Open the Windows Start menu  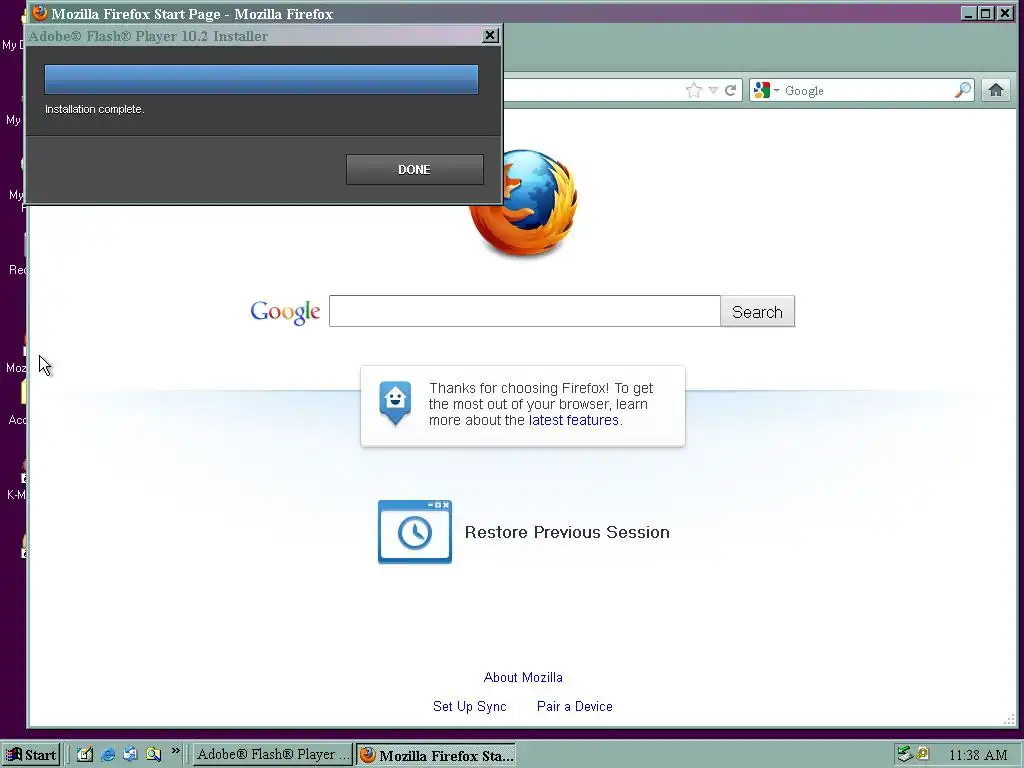point(31,755)
